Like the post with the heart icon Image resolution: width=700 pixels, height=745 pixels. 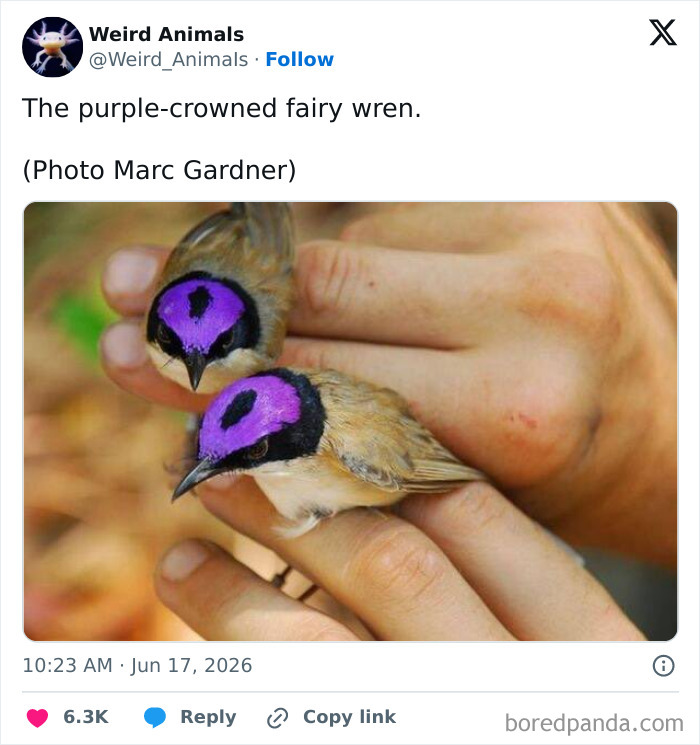click(x=37, y=717)
